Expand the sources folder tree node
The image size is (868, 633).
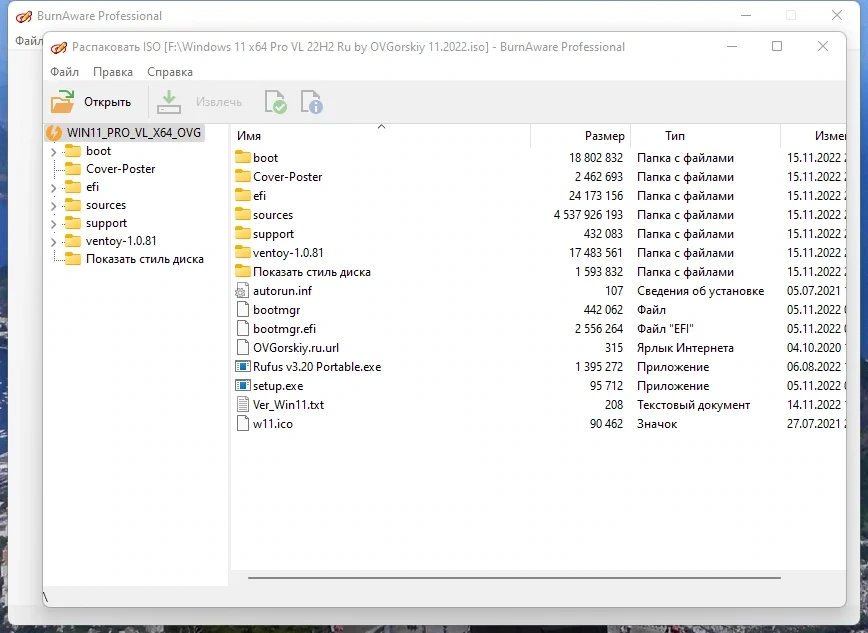point(54,206)
